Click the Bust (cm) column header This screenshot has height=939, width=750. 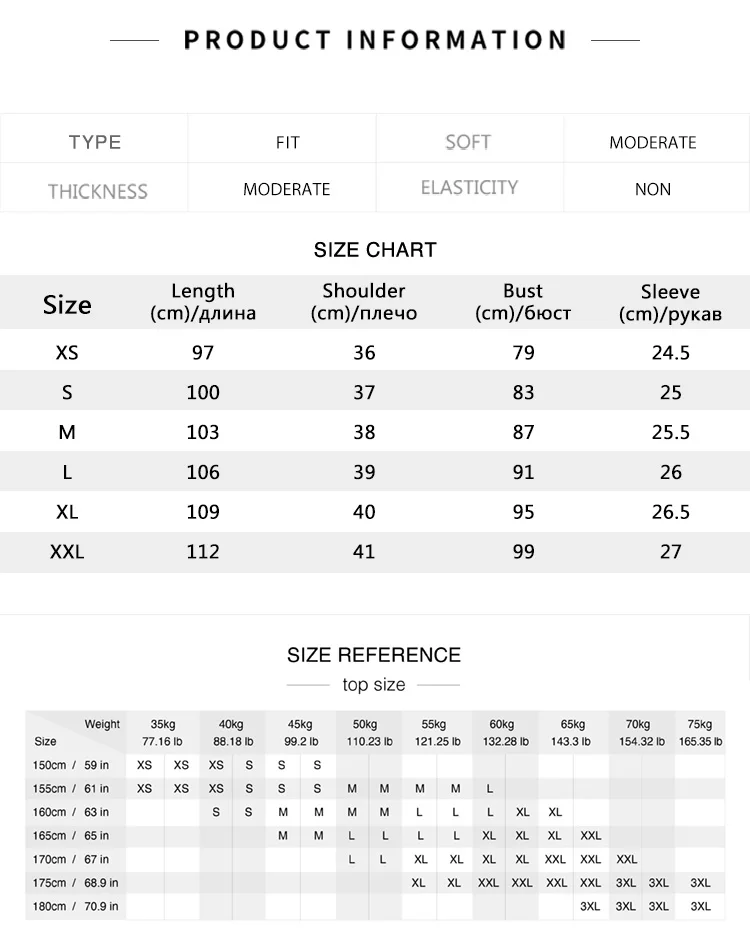tap(523, 302)
